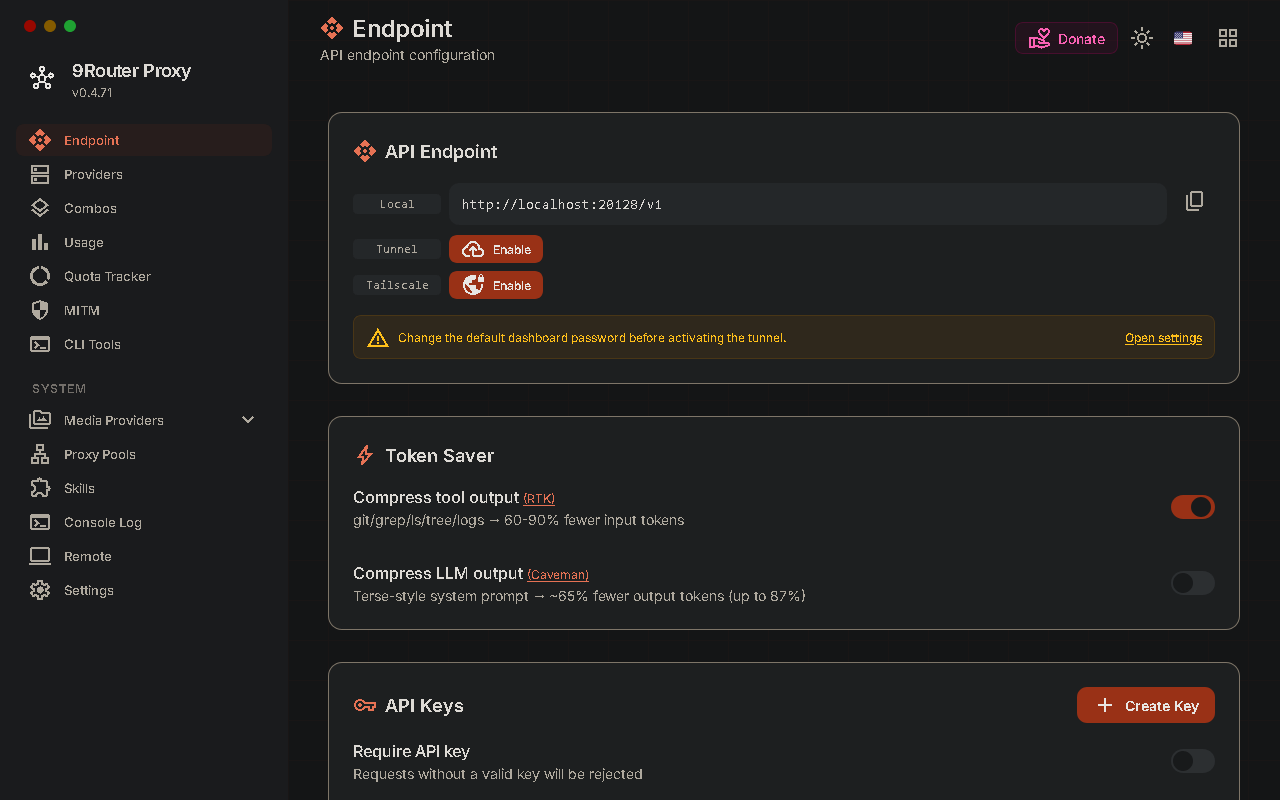Open the Combos menu item
1280x800 pixels.
(144, 208)
